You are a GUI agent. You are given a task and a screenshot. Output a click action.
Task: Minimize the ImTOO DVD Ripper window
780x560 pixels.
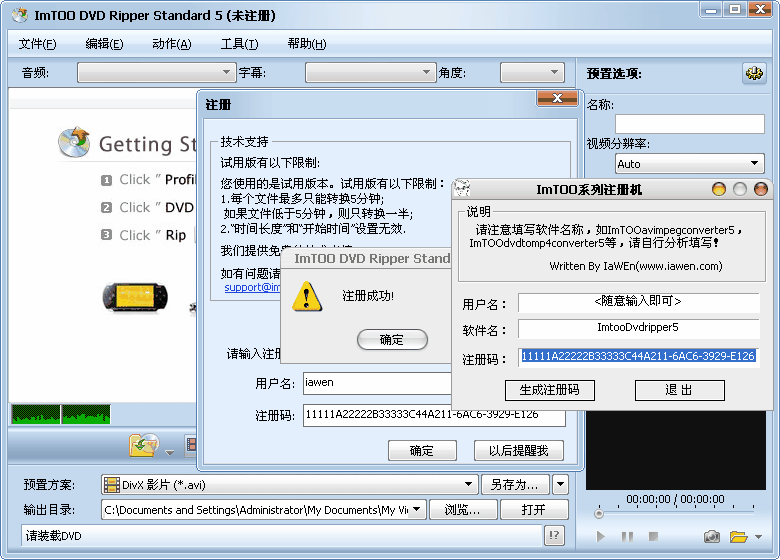coord(712,9)
